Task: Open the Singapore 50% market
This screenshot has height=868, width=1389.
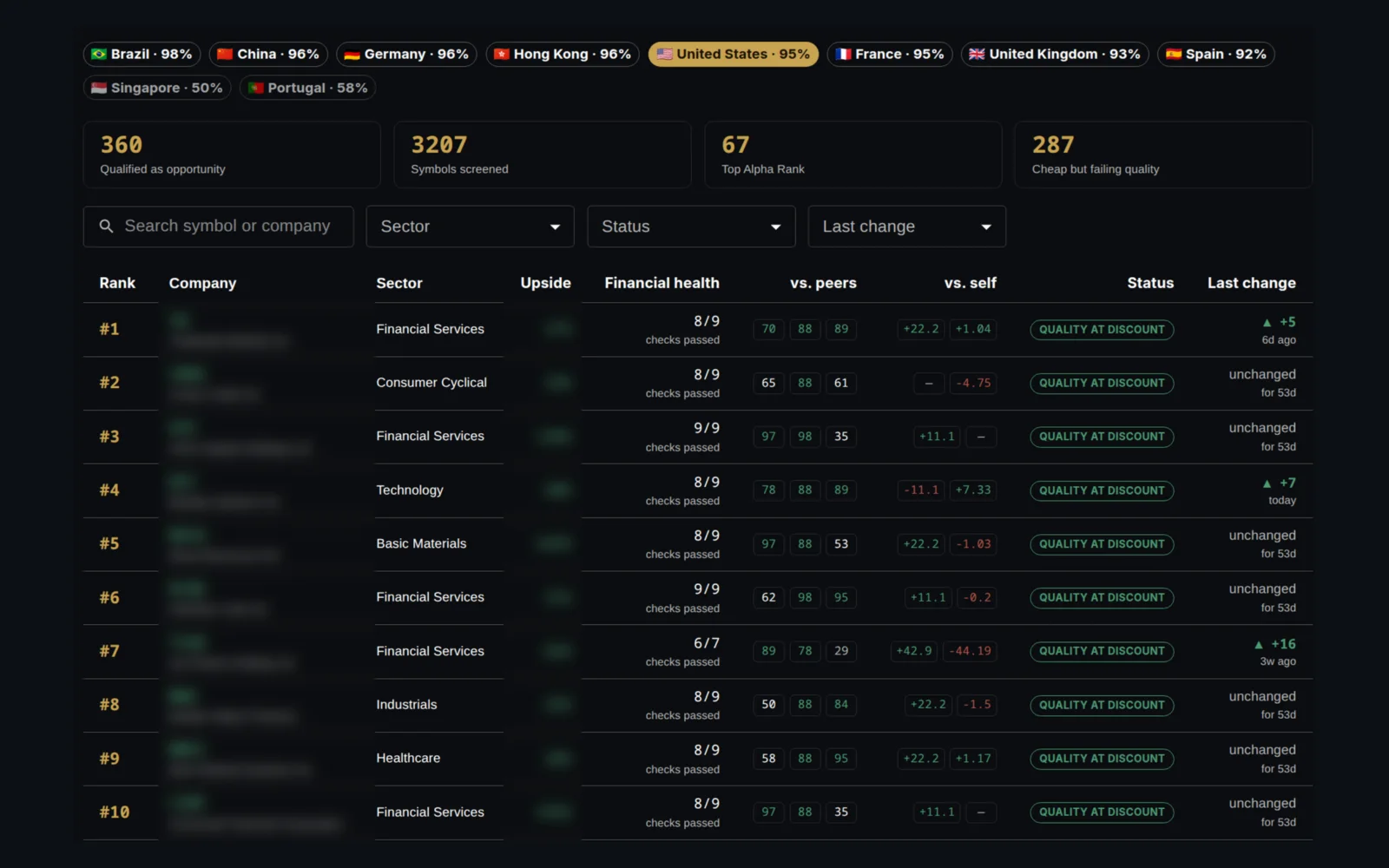Action: (157, 88)
